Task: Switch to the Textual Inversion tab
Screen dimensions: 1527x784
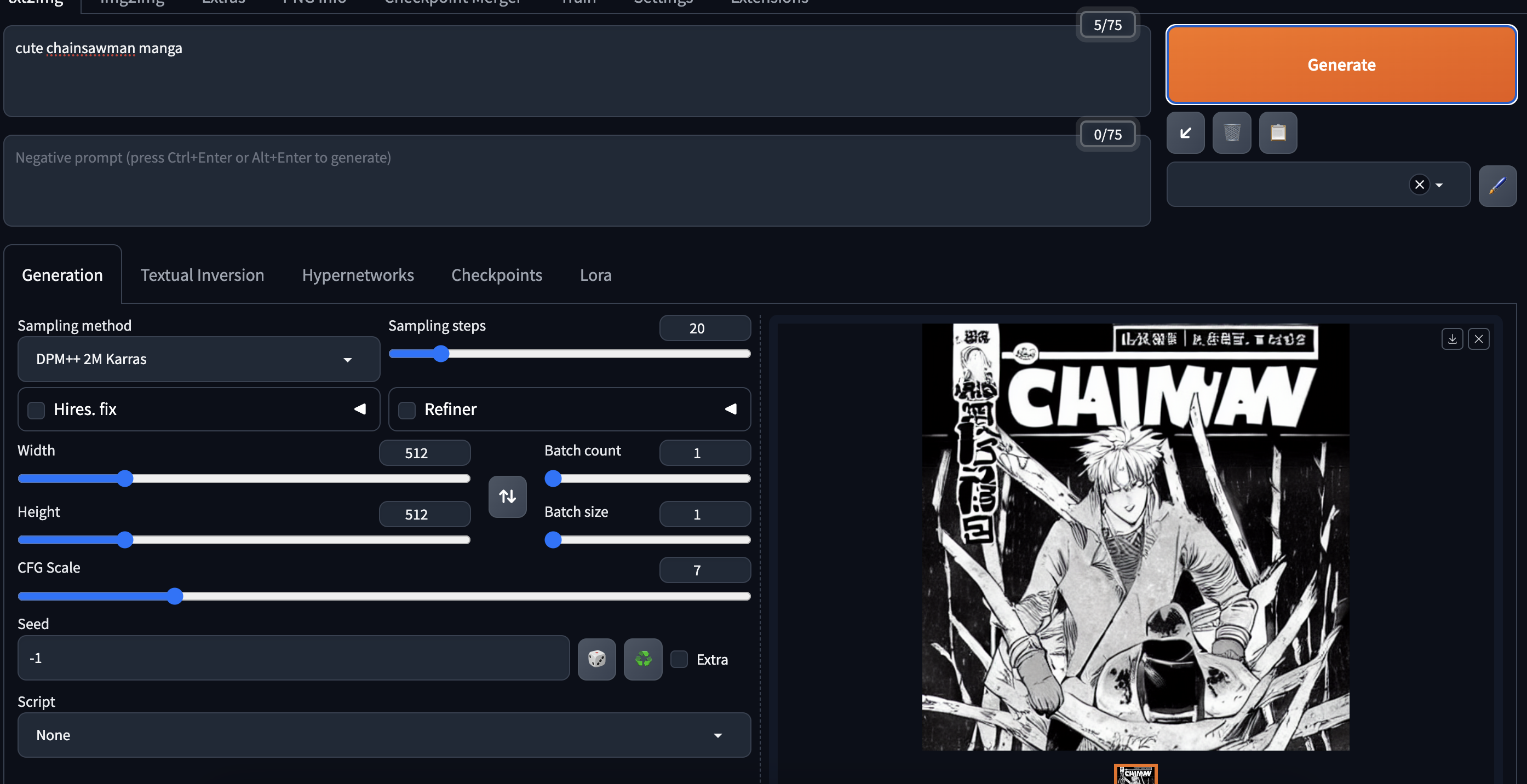Action: pos(202,275)
